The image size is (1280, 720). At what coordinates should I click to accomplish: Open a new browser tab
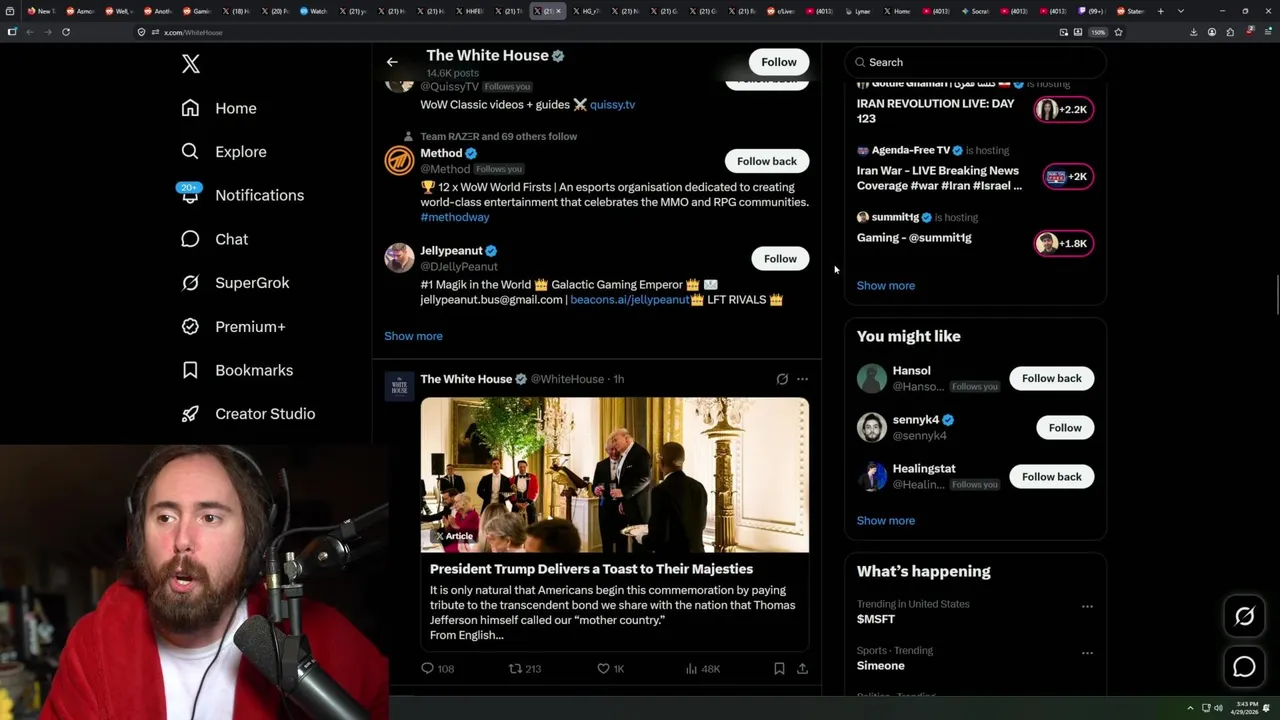coord(1161,11)
